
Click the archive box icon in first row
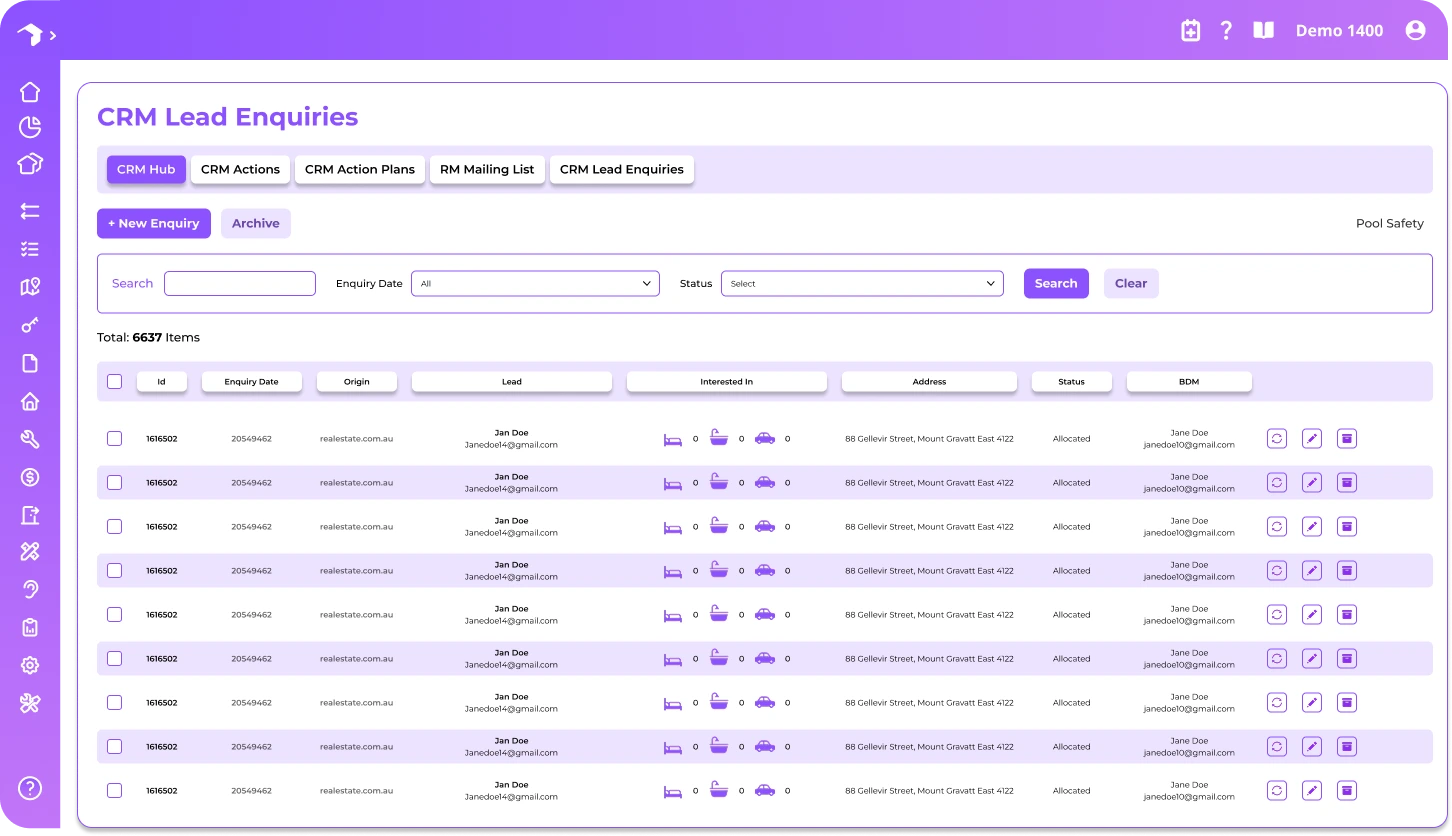tap(1347, 438)
